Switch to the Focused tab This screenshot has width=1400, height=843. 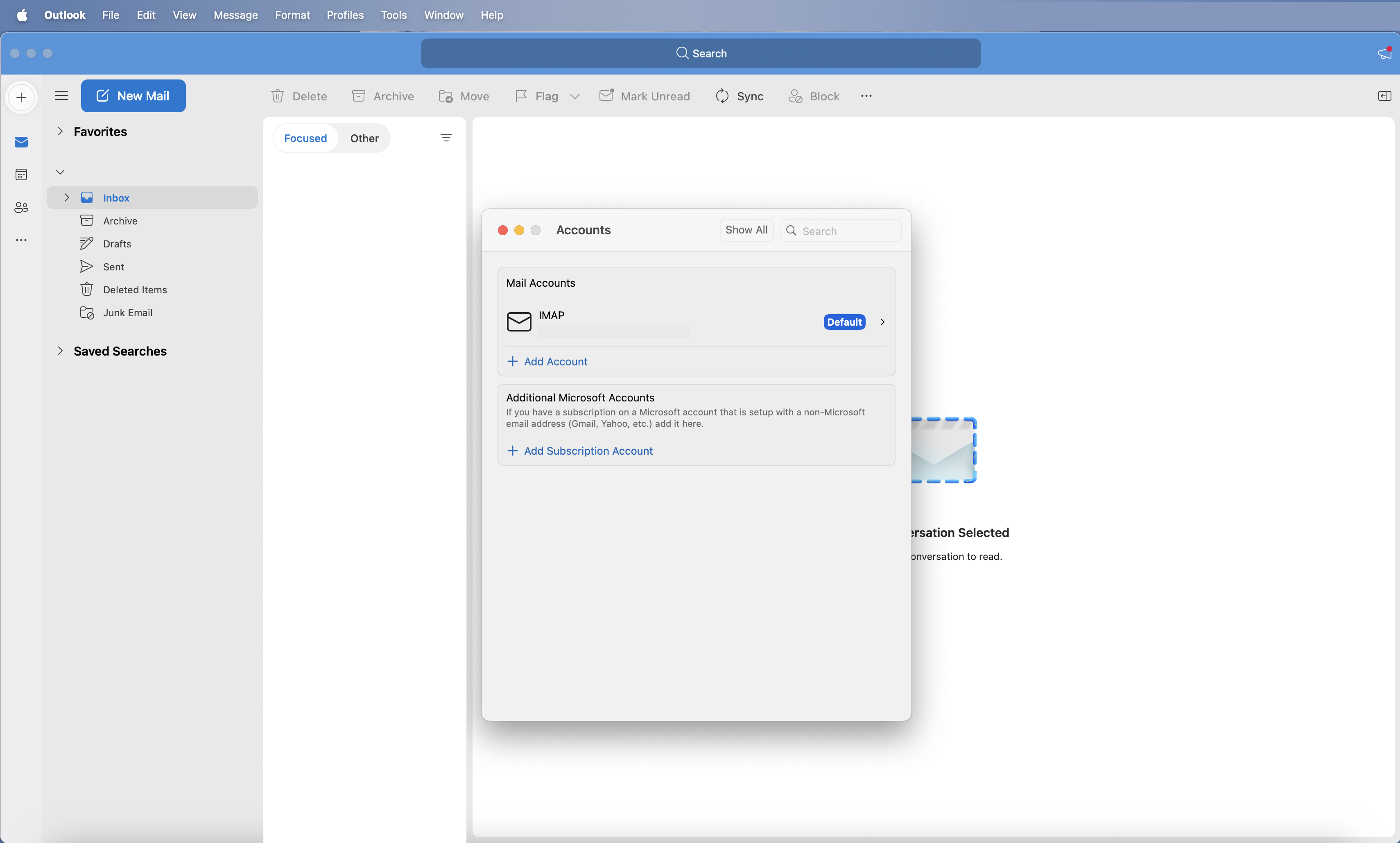tap(305, 138)
